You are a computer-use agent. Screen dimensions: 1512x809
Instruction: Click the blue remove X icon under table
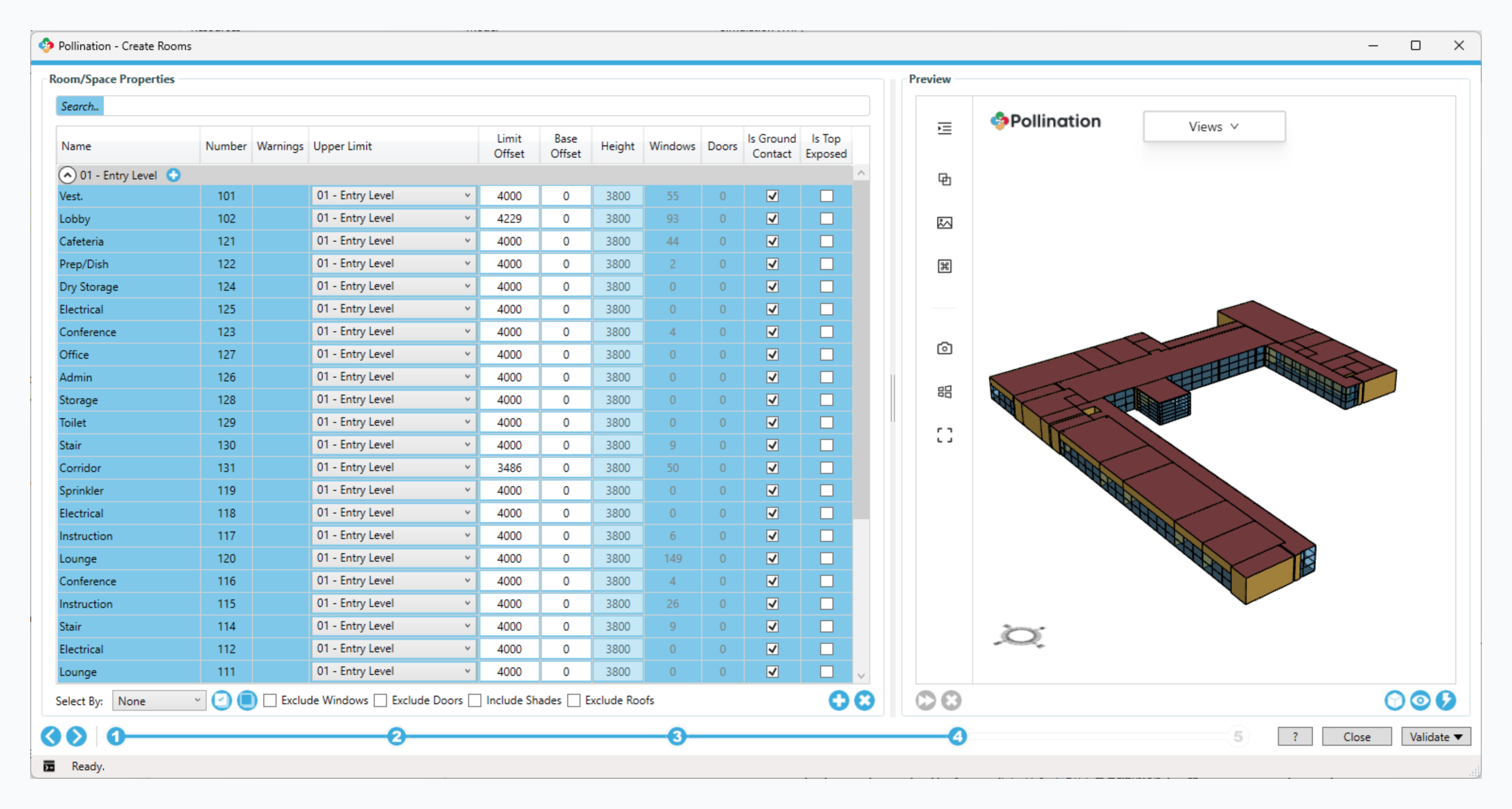click(x=864, y=700)
